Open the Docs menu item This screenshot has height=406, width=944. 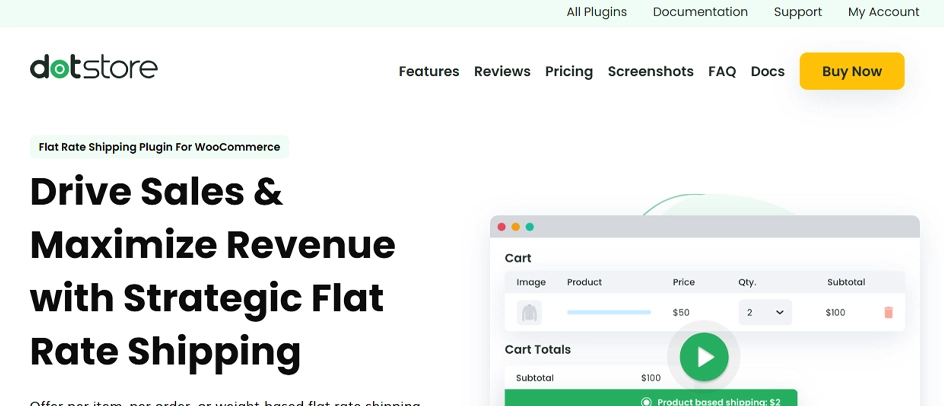(x=768, y=71)
